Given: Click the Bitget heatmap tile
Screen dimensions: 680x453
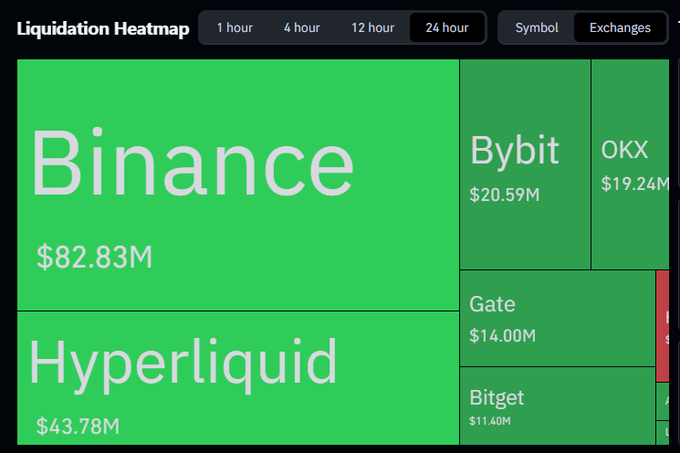Looking at the screenshot, I should tap(557, 406).
